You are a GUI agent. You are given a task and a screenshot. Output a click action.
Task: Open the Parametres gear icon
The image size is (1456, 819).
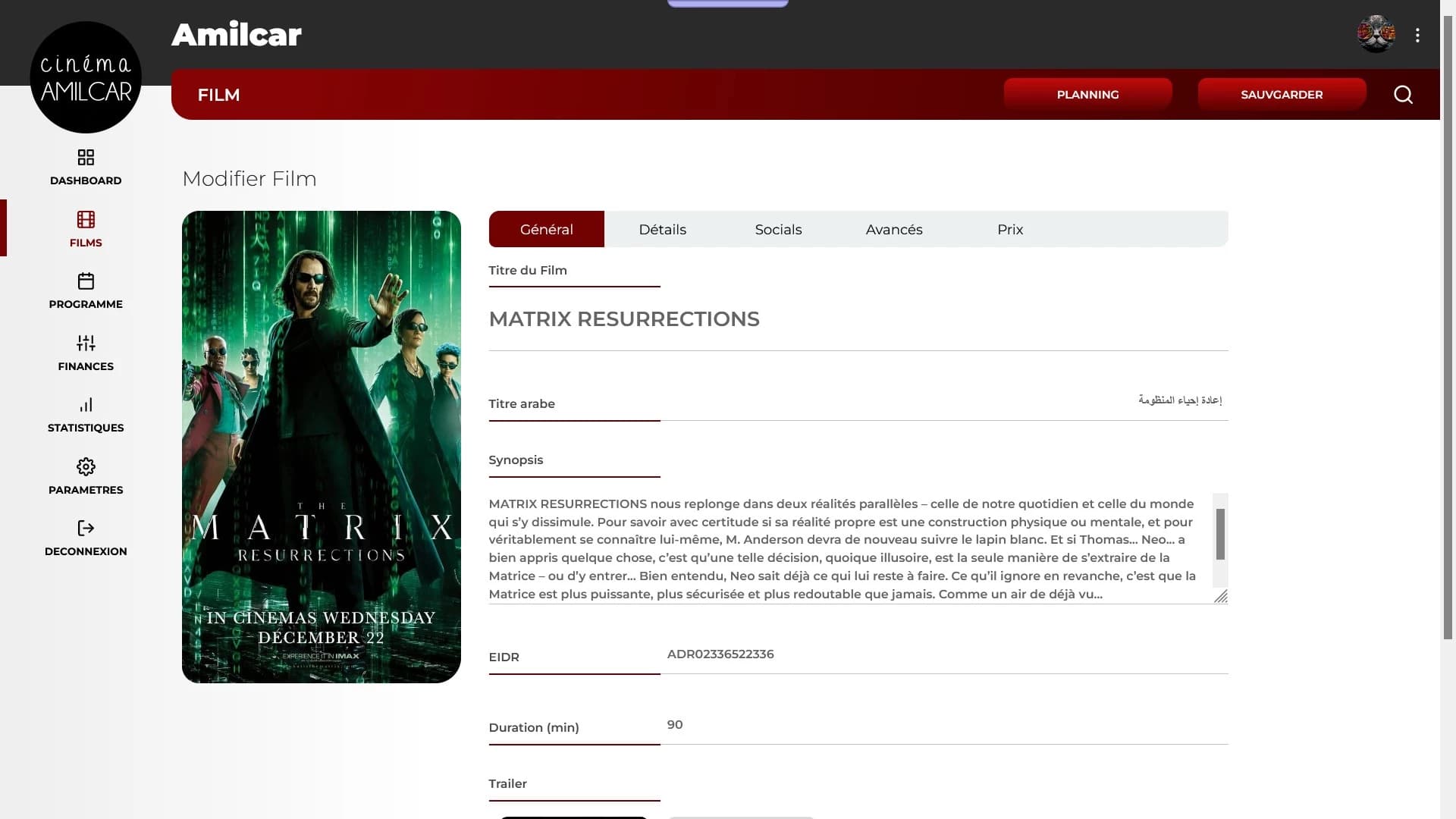[86, 466]
